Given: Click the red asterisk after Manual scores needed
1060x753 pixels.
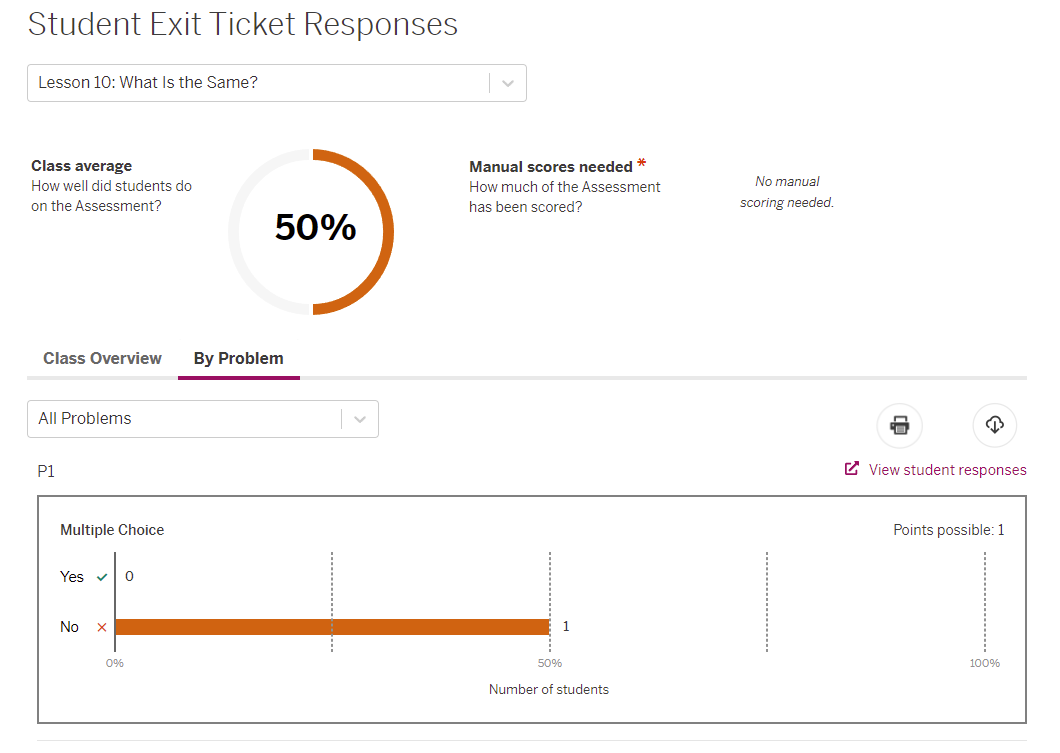Looking at the screenshot, I should pyautogui.click(x=642, y=164).
